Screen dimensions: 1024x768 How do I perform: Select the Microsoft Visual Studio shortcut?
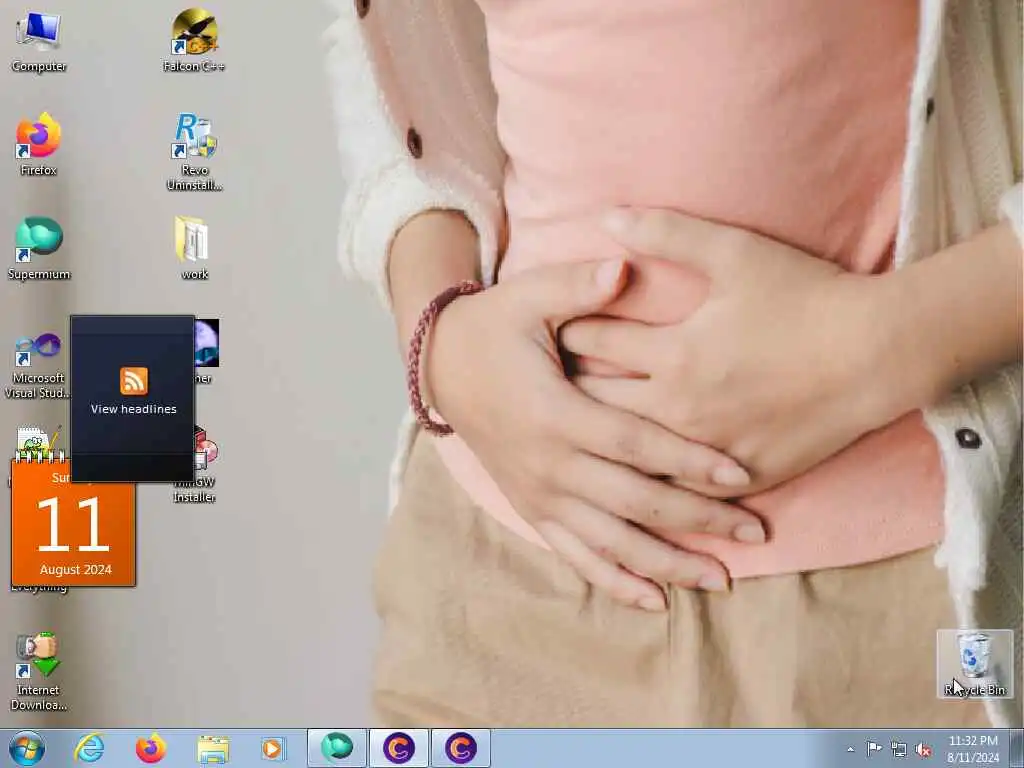pyautogui.click(x=37, y=366)
